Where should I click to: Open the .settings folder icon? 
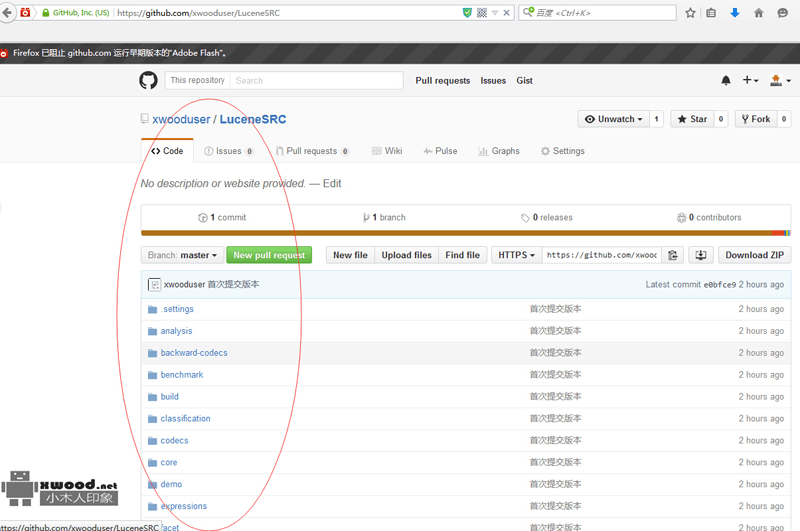(x=152, y=309)
